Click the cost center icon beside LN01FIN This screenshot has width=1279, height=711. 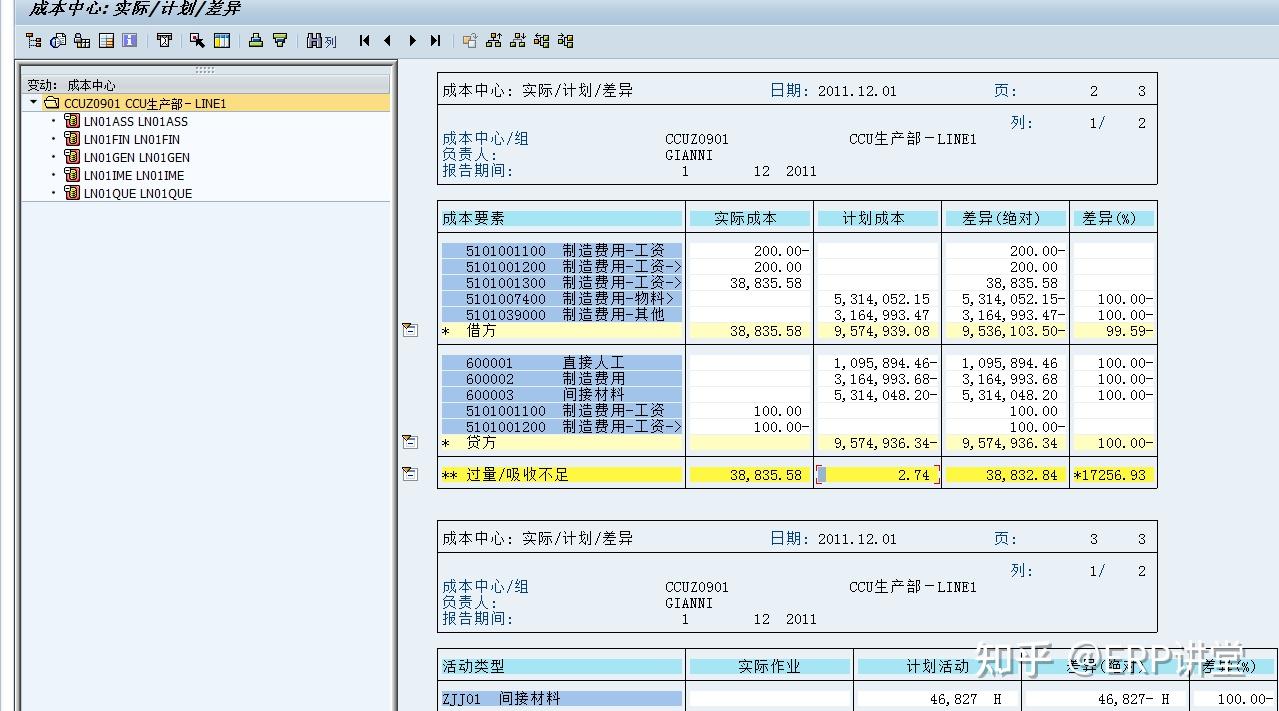(72, 139)
